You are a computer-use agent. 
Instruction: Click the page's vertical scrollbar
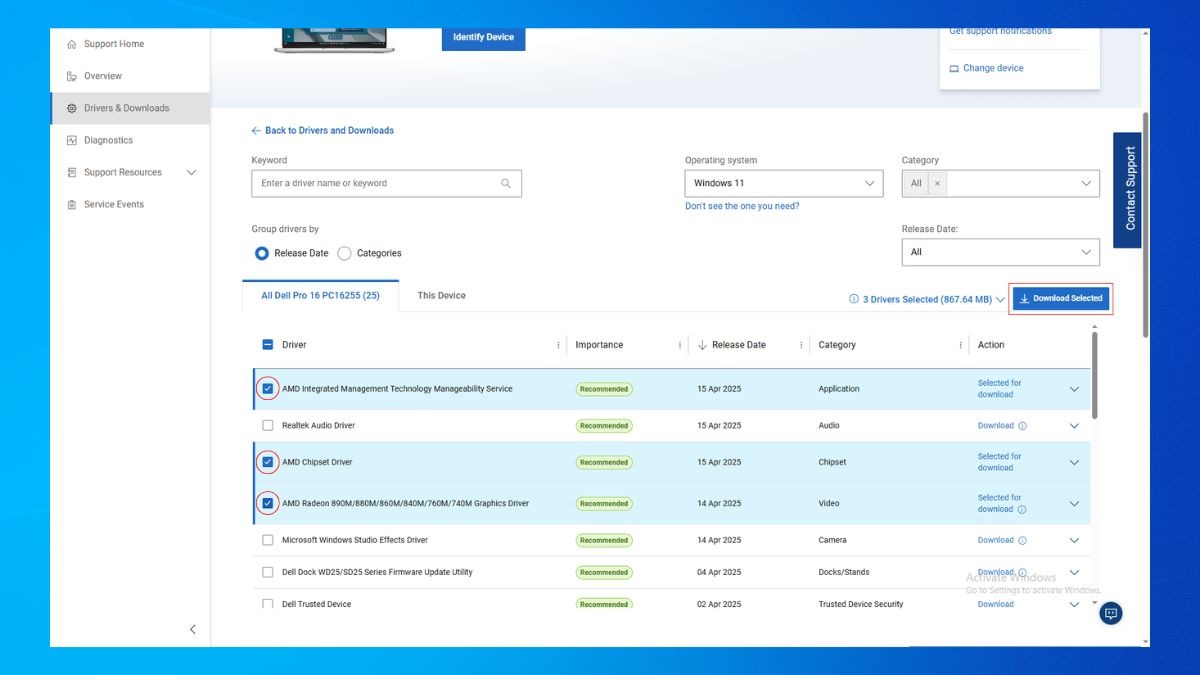click(1145, 225)
